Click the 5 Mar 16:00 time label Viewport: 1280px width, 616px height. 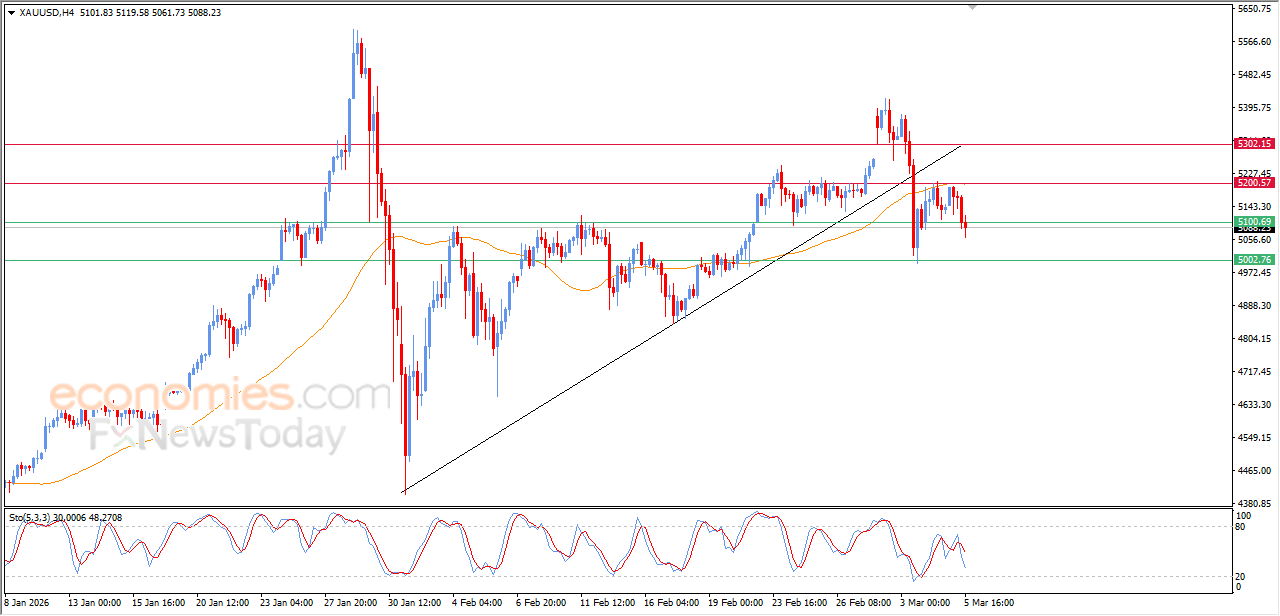(x=988, y=603)
